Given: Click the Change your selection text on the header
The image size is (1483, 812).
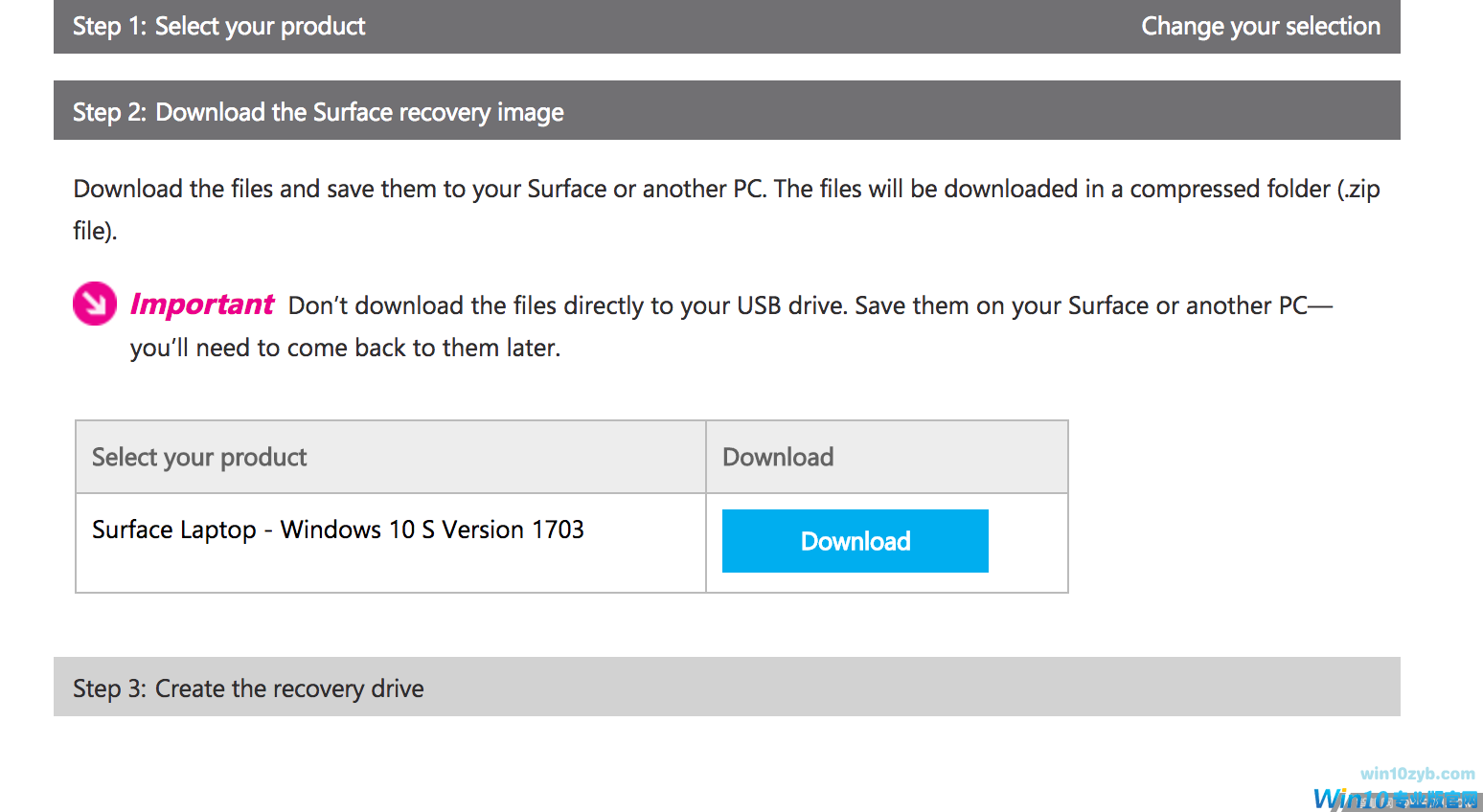Looking at the screenshot, I should [x=1261, y=26].
